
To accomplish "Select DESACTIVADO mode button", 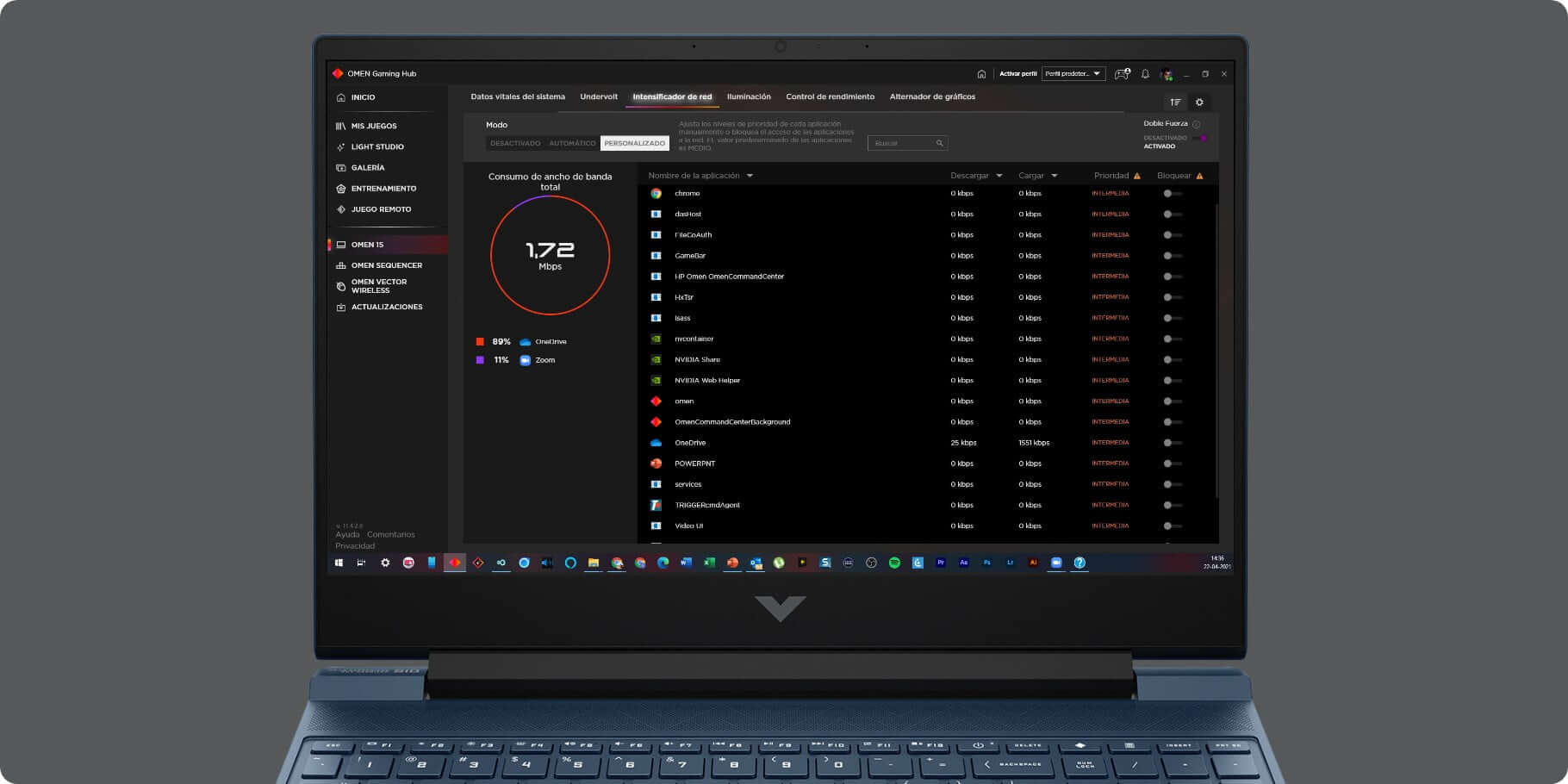I will point(515,143).
